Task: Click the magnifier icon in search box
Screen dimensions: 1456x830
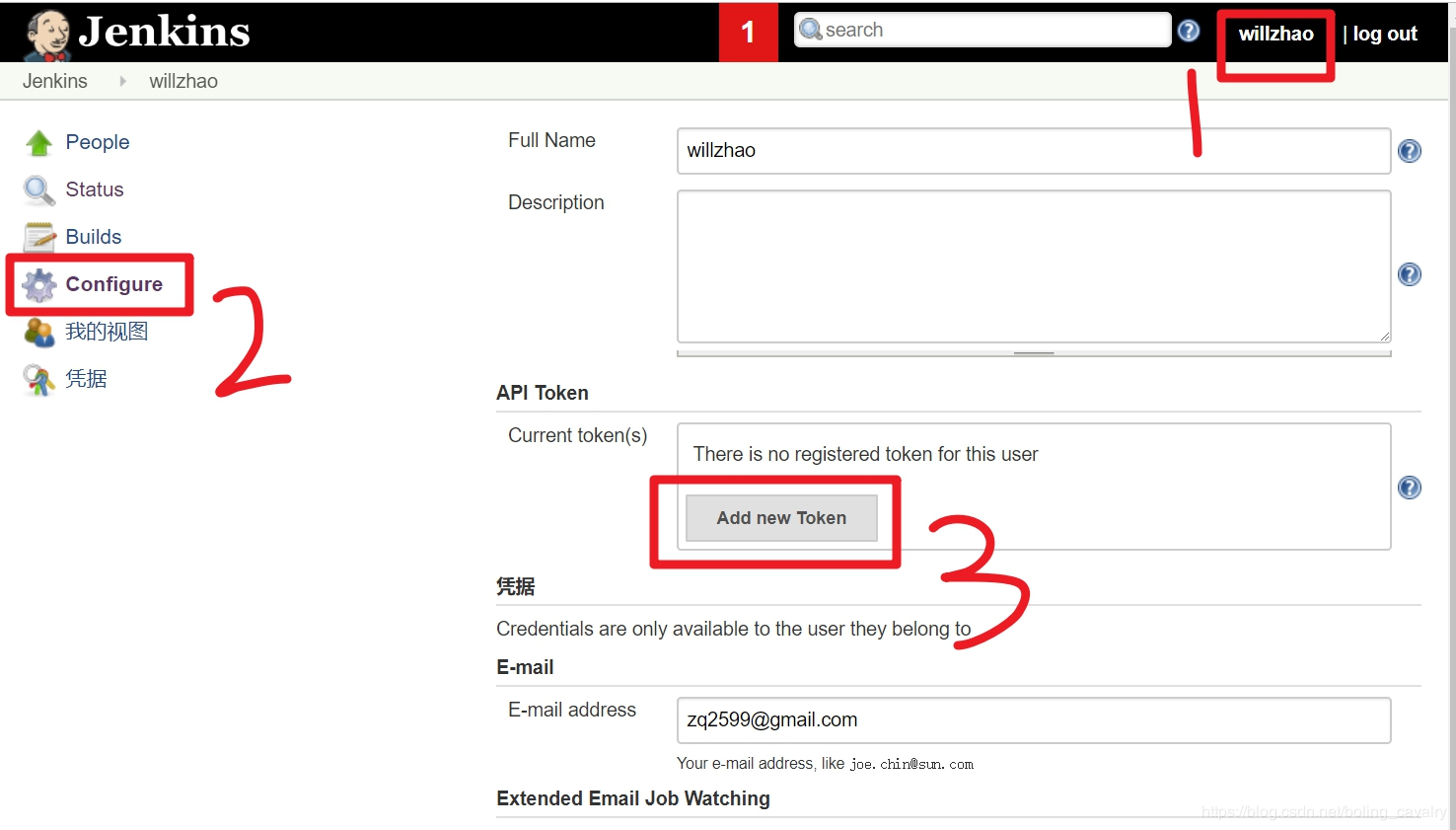Action: tap(811, 30)
